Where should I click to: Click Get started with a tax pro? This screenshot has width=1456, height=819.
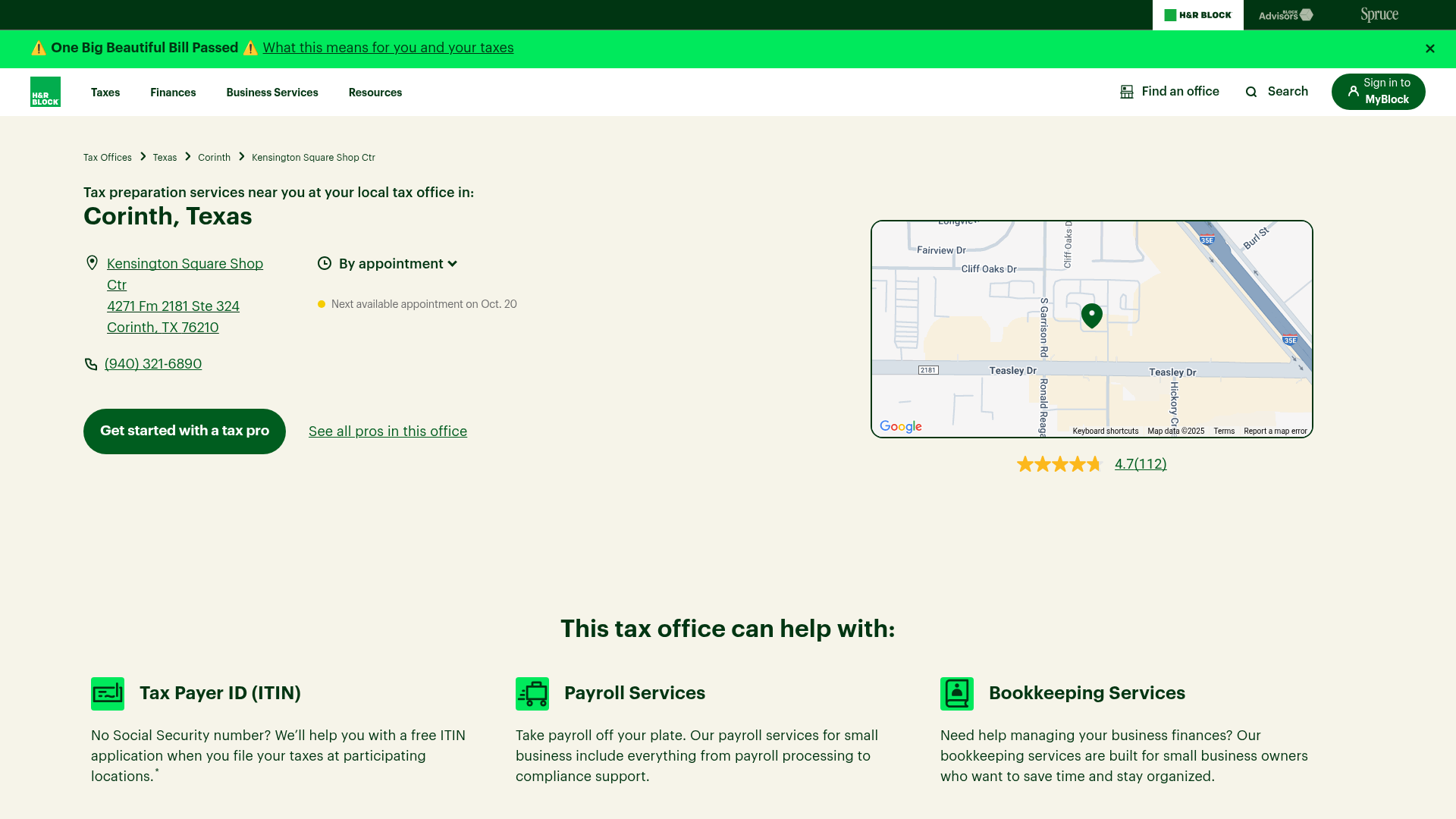pos(184,431)
